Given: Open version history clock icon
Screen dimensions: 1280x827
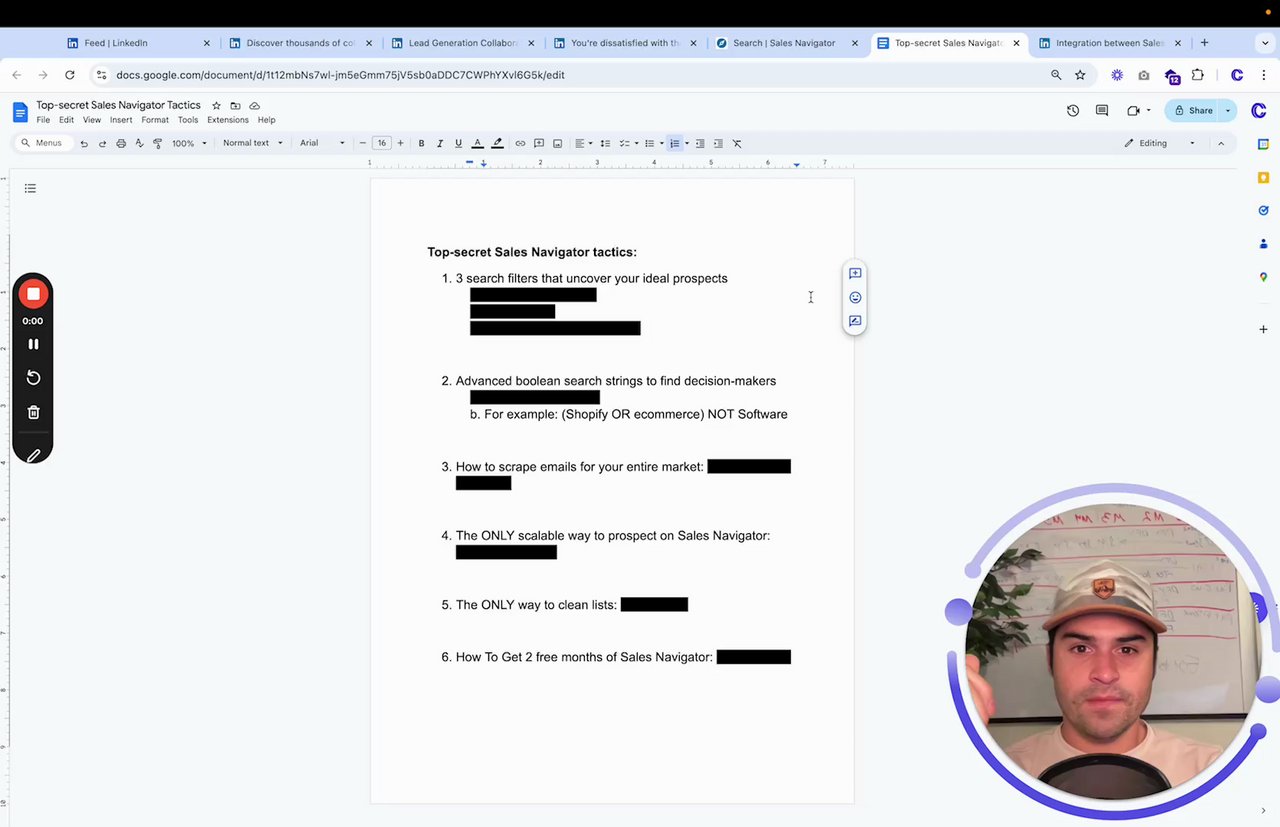Looking at the screenshot, I should tap(1073, 111).
